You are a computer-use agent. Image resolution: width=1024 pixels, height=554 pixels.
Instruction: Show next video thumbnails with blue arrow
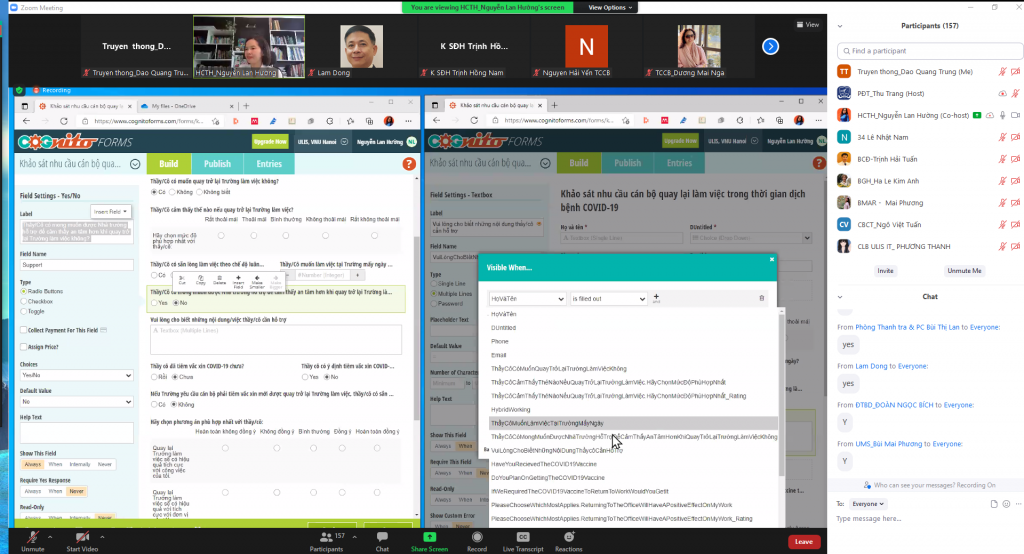tap(771, 46)
